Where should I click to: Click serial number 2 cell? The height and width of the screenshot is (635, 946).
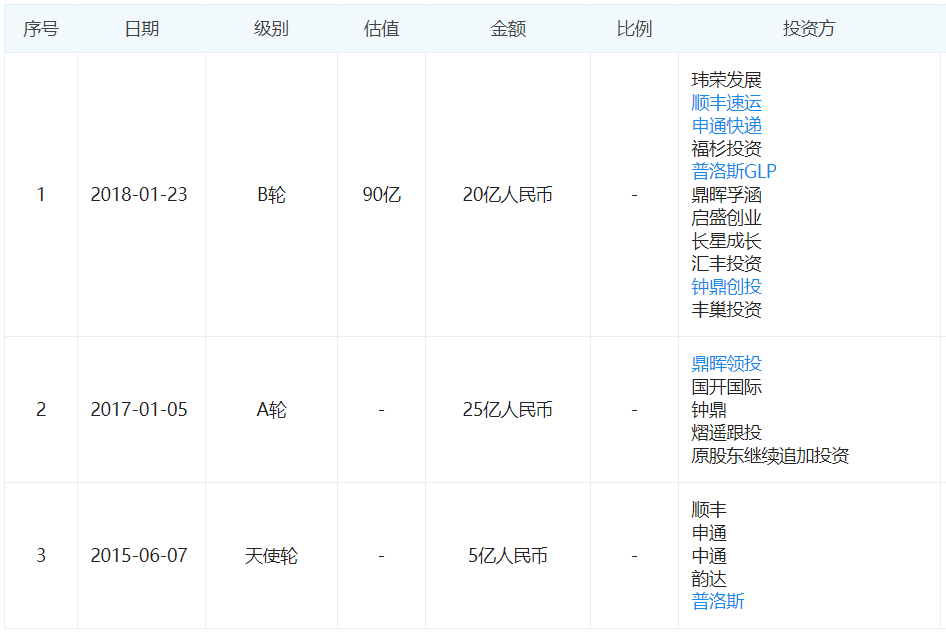point(41,409)
